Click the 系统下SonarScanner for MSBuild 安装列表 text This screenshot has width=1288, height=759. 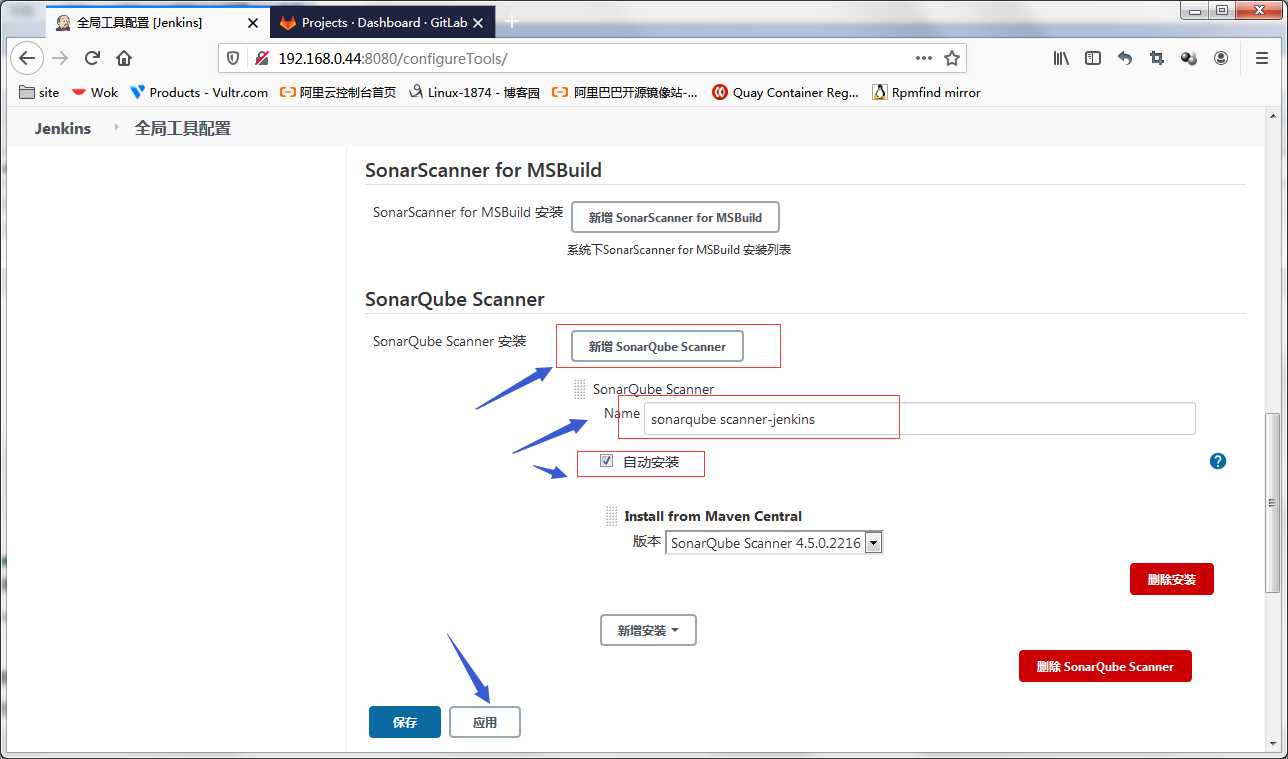click(x=679, y=250)
